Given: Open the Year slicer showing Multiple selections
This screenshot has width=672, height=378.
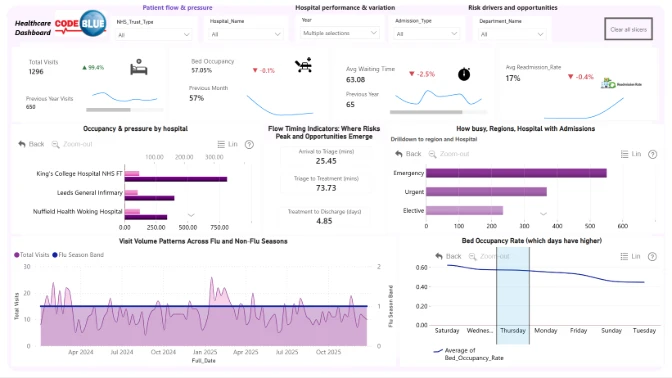Looking at the screenshot, I should coord(339,33).
